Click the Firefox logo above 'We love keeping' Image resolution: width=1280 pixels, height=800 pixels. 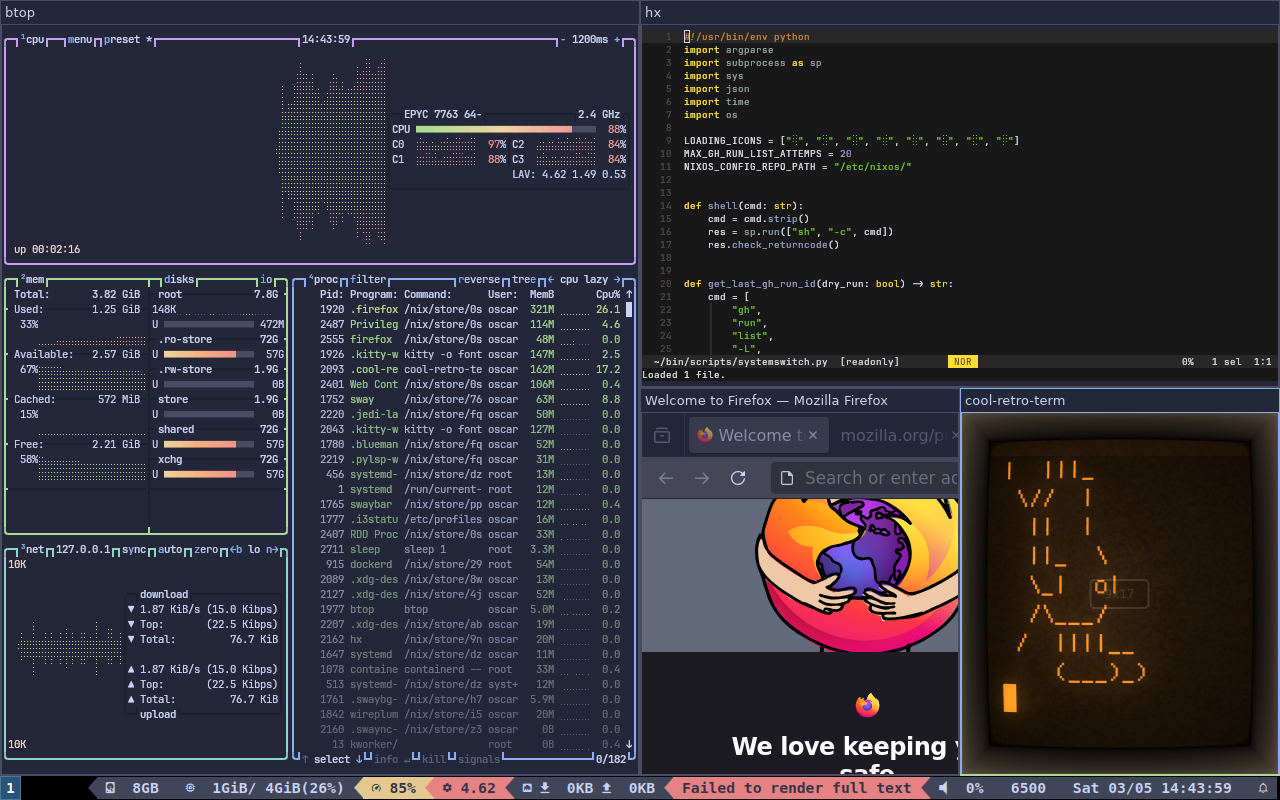pyautogui.click(x=868, y=705)
